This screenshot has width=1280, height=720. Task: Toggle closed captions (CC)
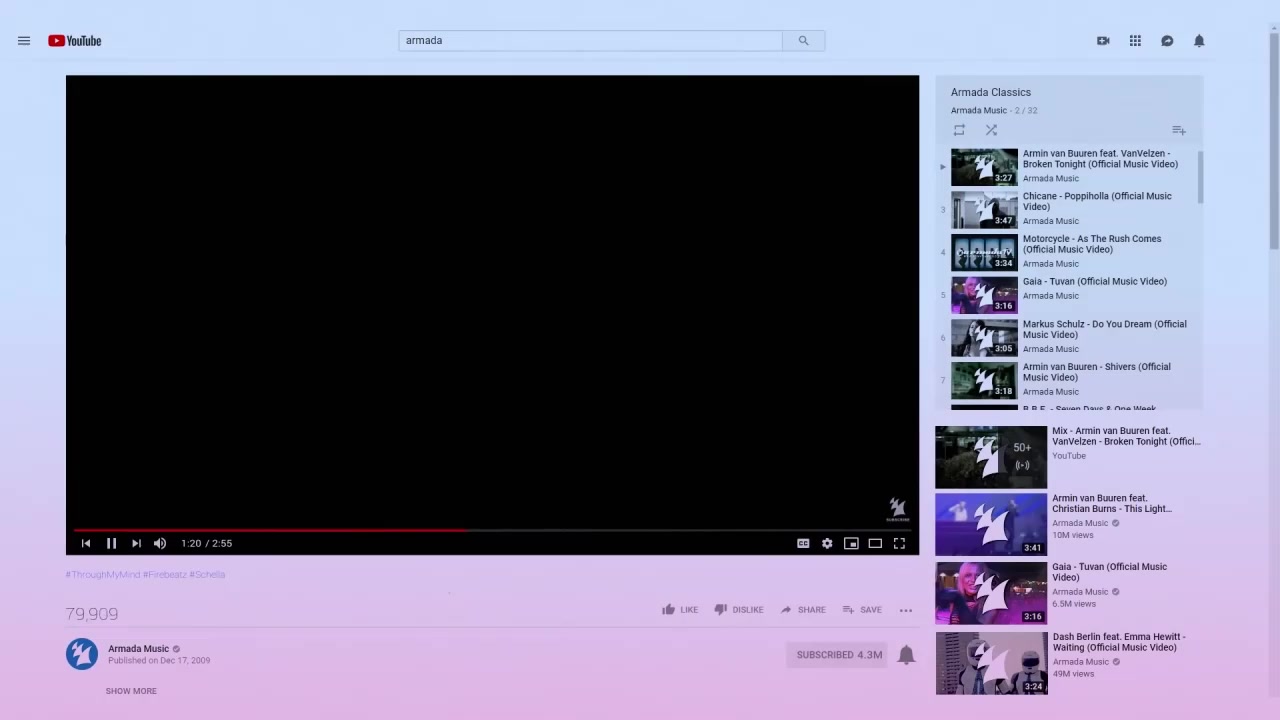click(803, 543)
